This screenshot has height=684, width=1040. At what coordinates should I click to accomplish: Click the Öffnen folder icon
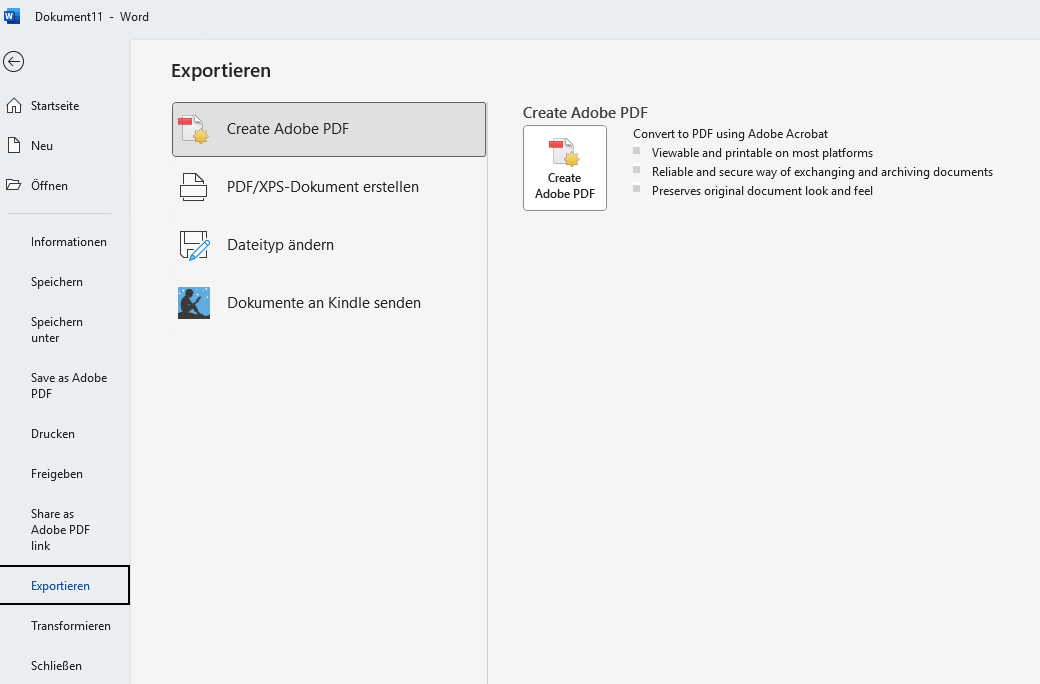tap(14, 186)
